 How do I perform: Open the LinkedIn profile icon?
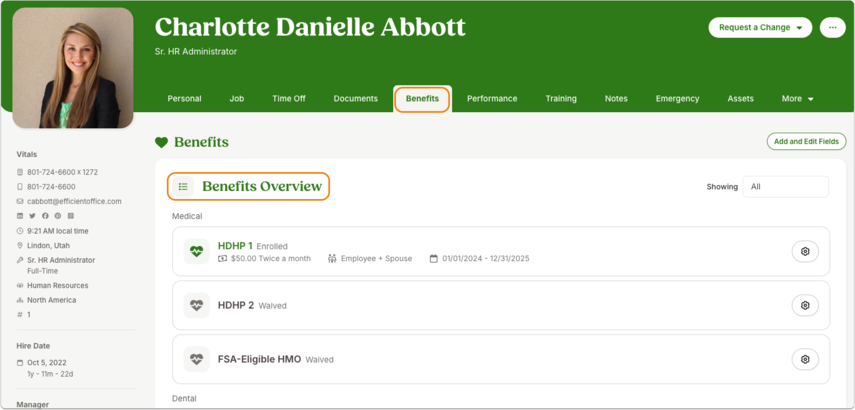[x=20, y=216]
